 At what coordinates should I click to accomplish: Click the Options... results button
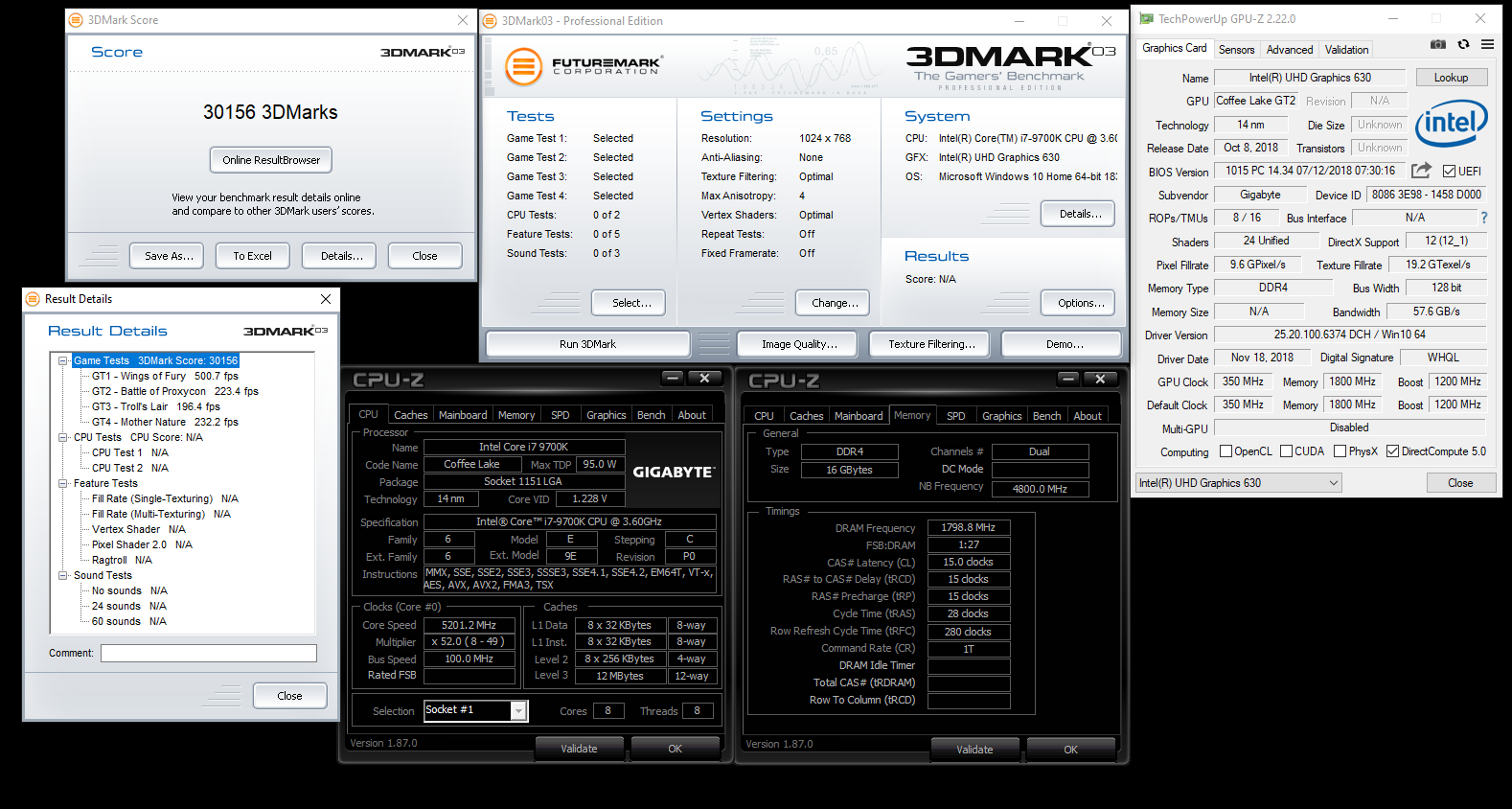(1079, 303)
